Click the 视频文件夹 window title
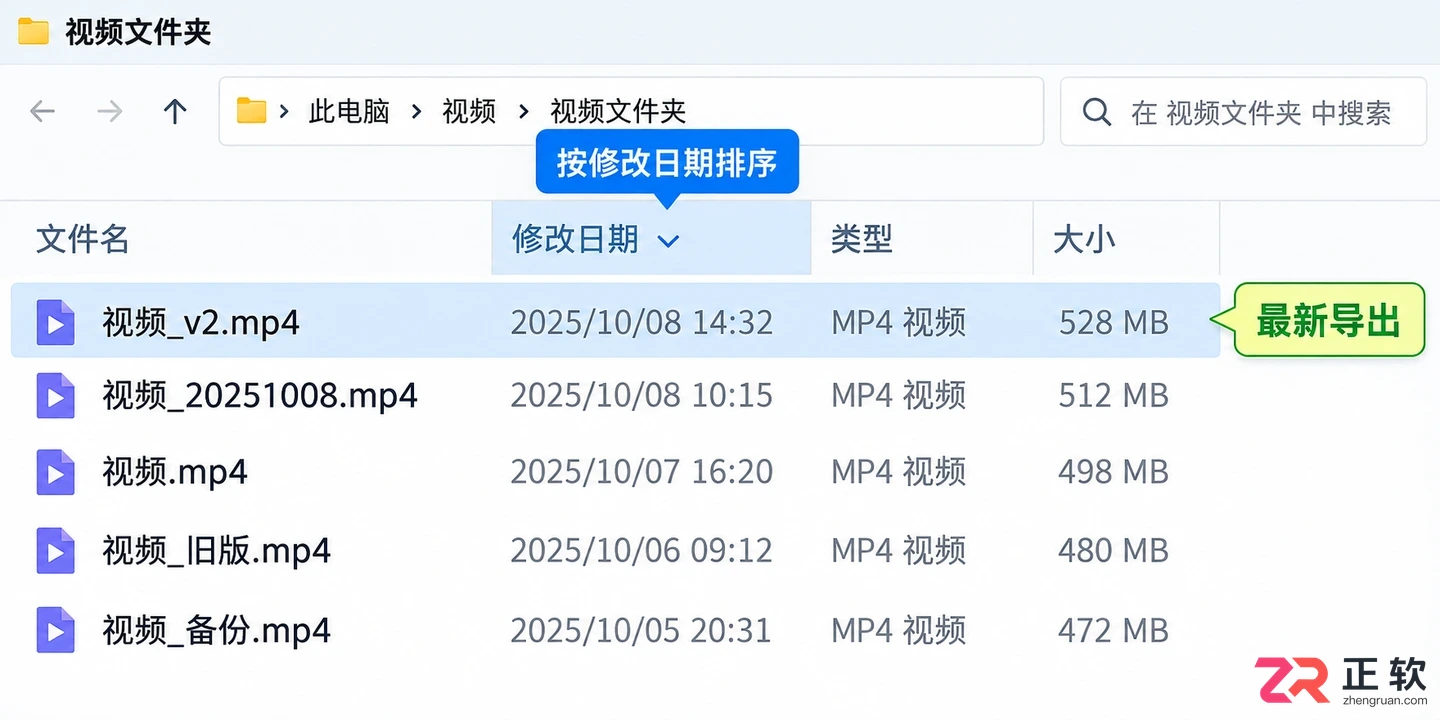This screenshot has height=720, width=1440. (139, 32)
